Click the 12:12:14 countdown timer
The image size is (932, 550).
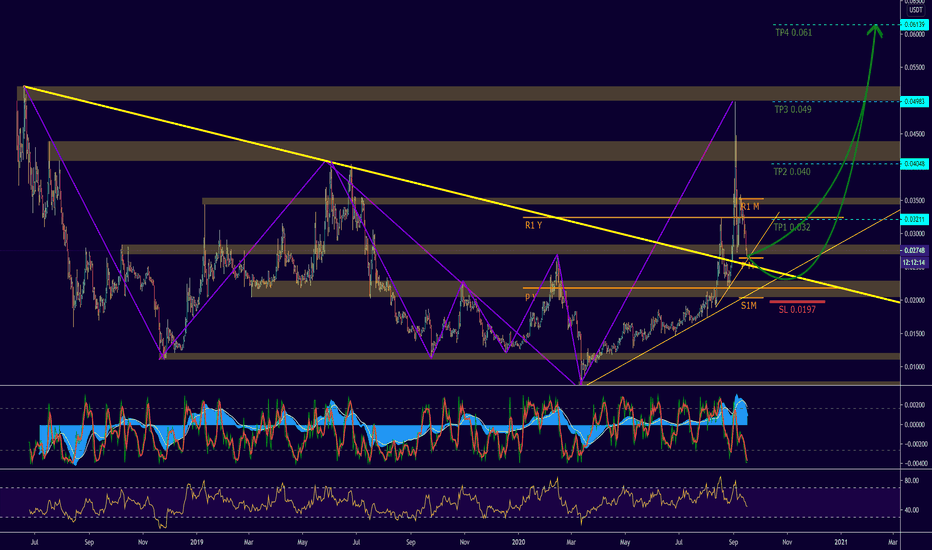914,262
